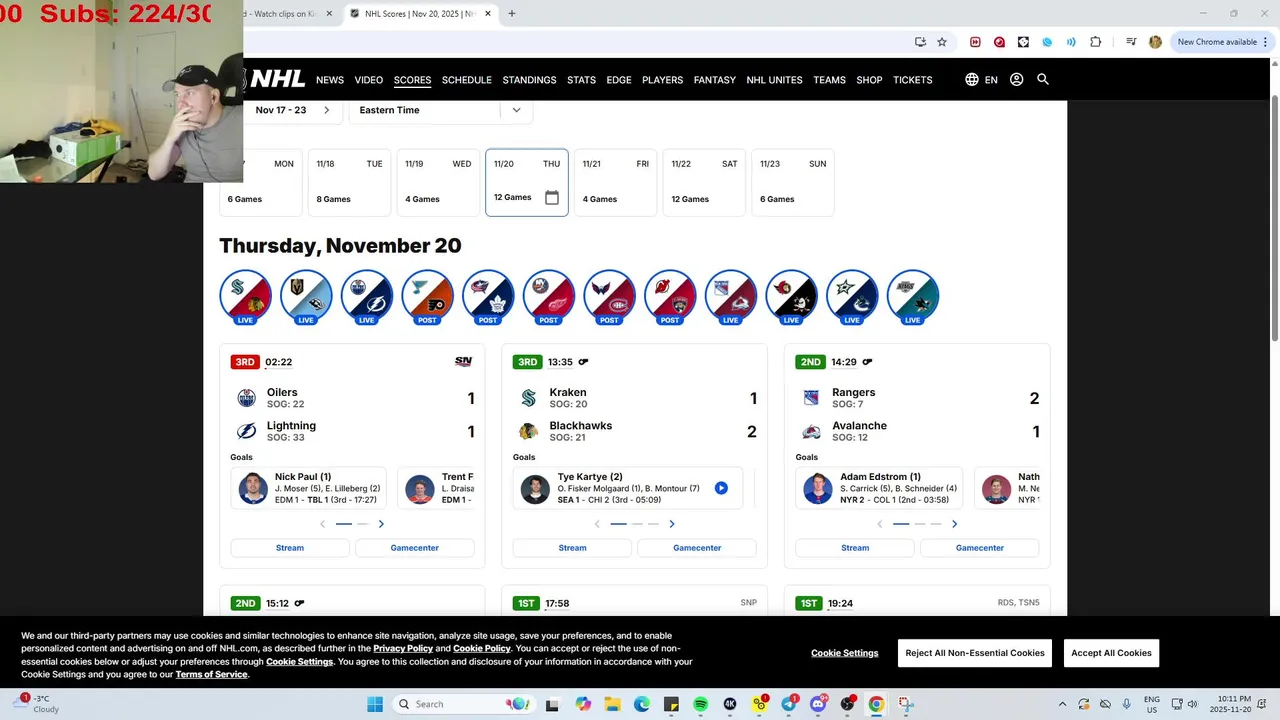The width and height of the screenshot is (1280, 720).
Task: Show next goal in Kraken-Blackhawks carousel
Action: pos(672,524)
